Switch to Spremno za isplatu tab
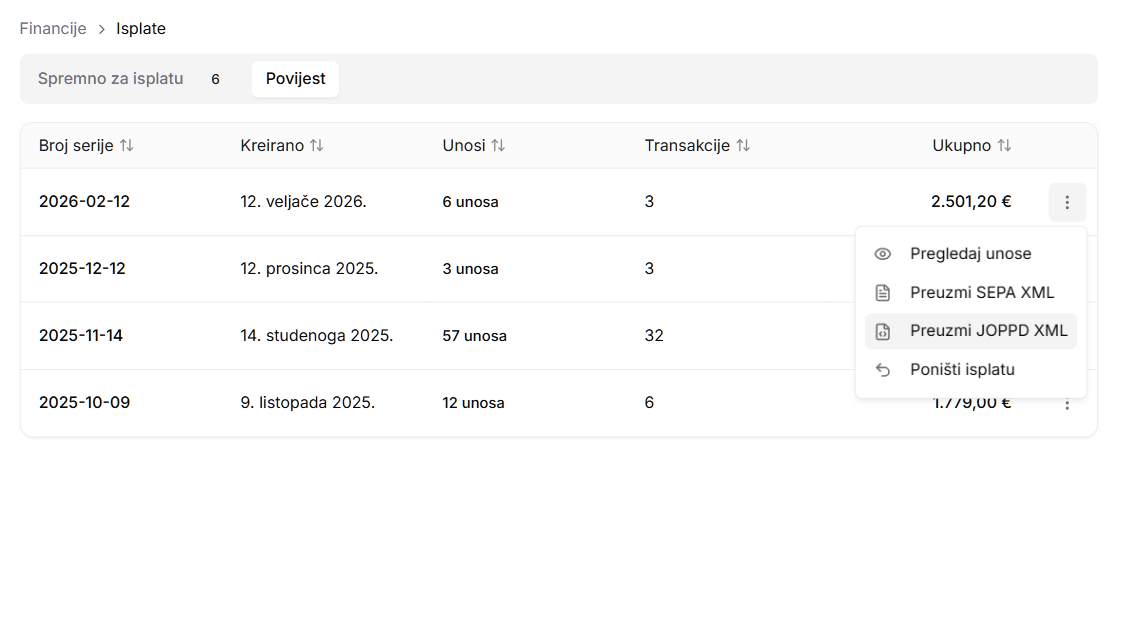Screen dimensions: 1122x638 111,79
